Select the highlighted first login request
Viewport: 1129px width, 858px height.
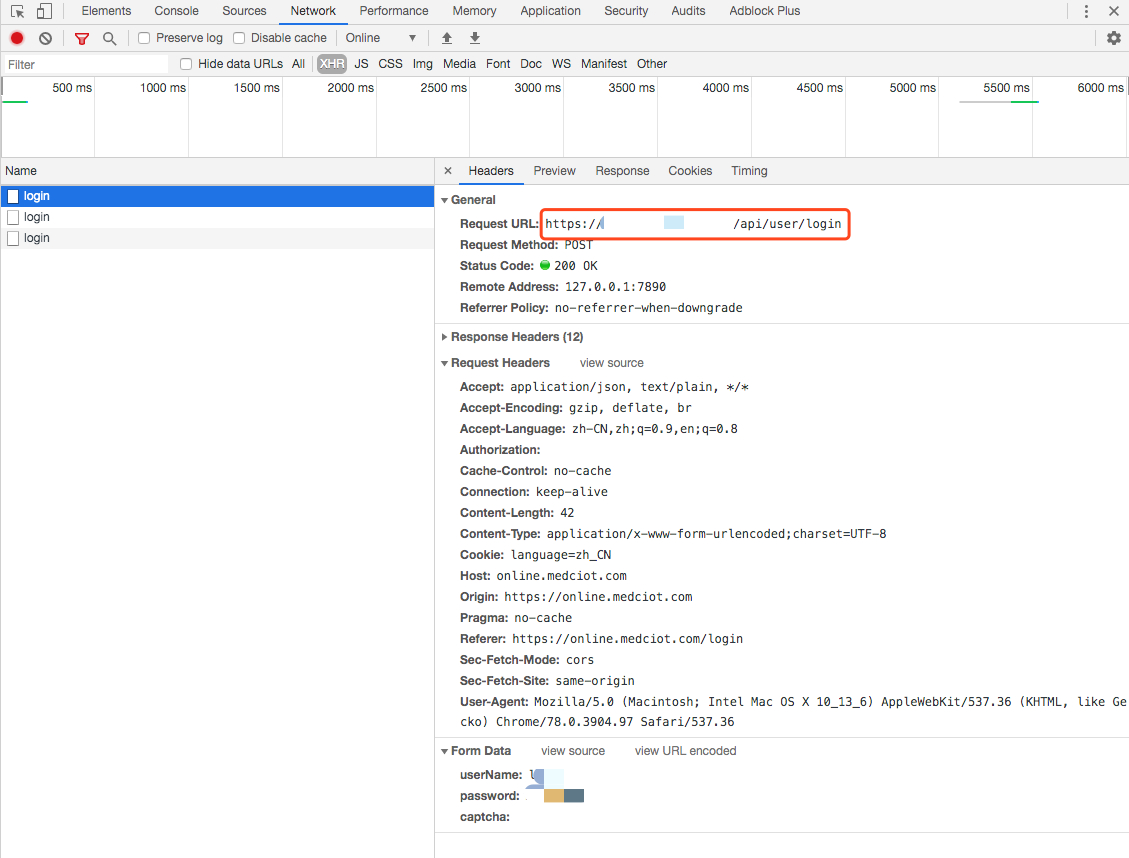click(x=217, y=196)
